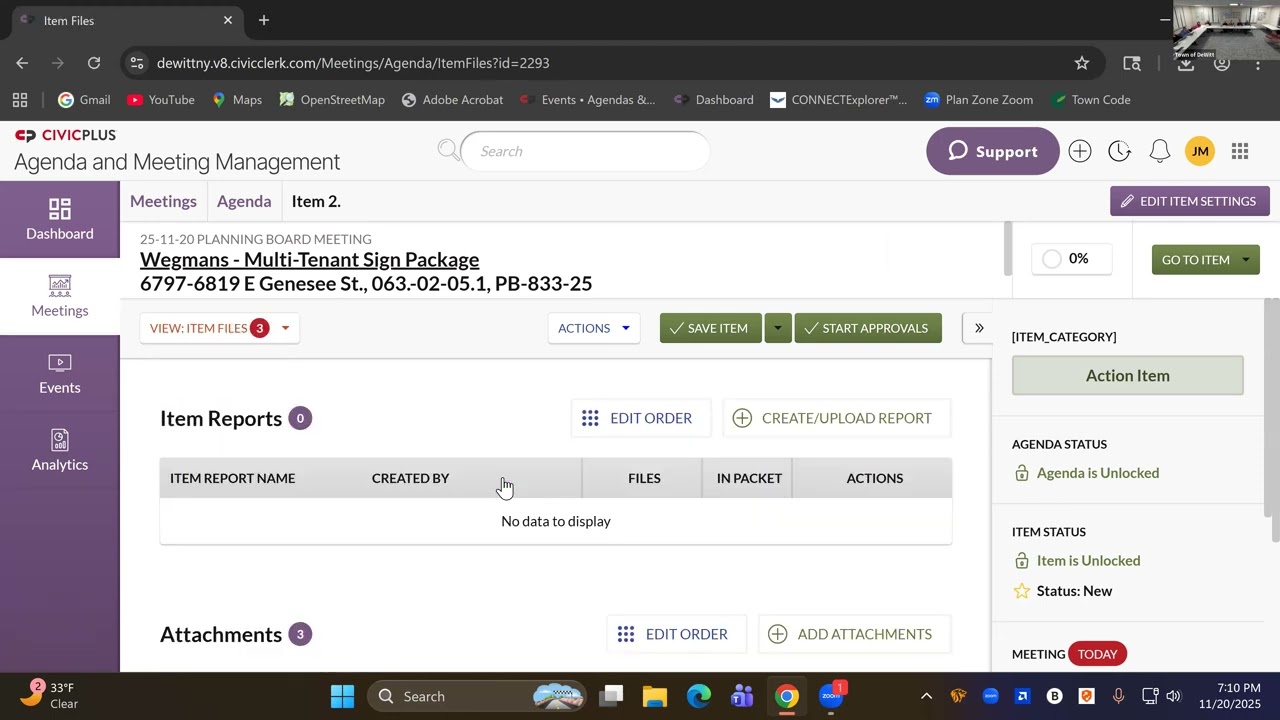This screenshot has height=720, width=1280.
Task: Open File Explorer from the taskbar
Action: [655, 696]
